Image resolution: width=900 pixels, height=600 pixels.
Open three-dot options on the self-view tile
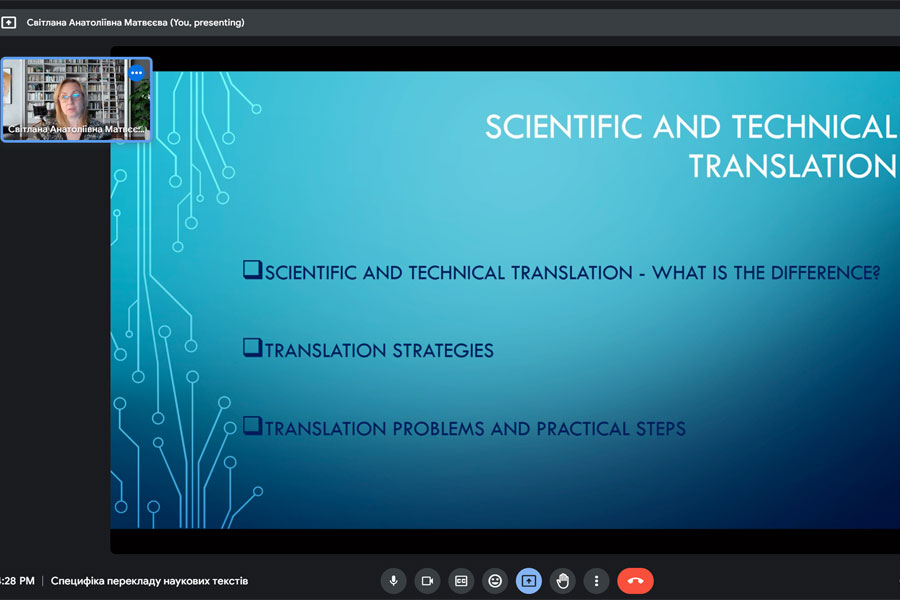(137, 73)
